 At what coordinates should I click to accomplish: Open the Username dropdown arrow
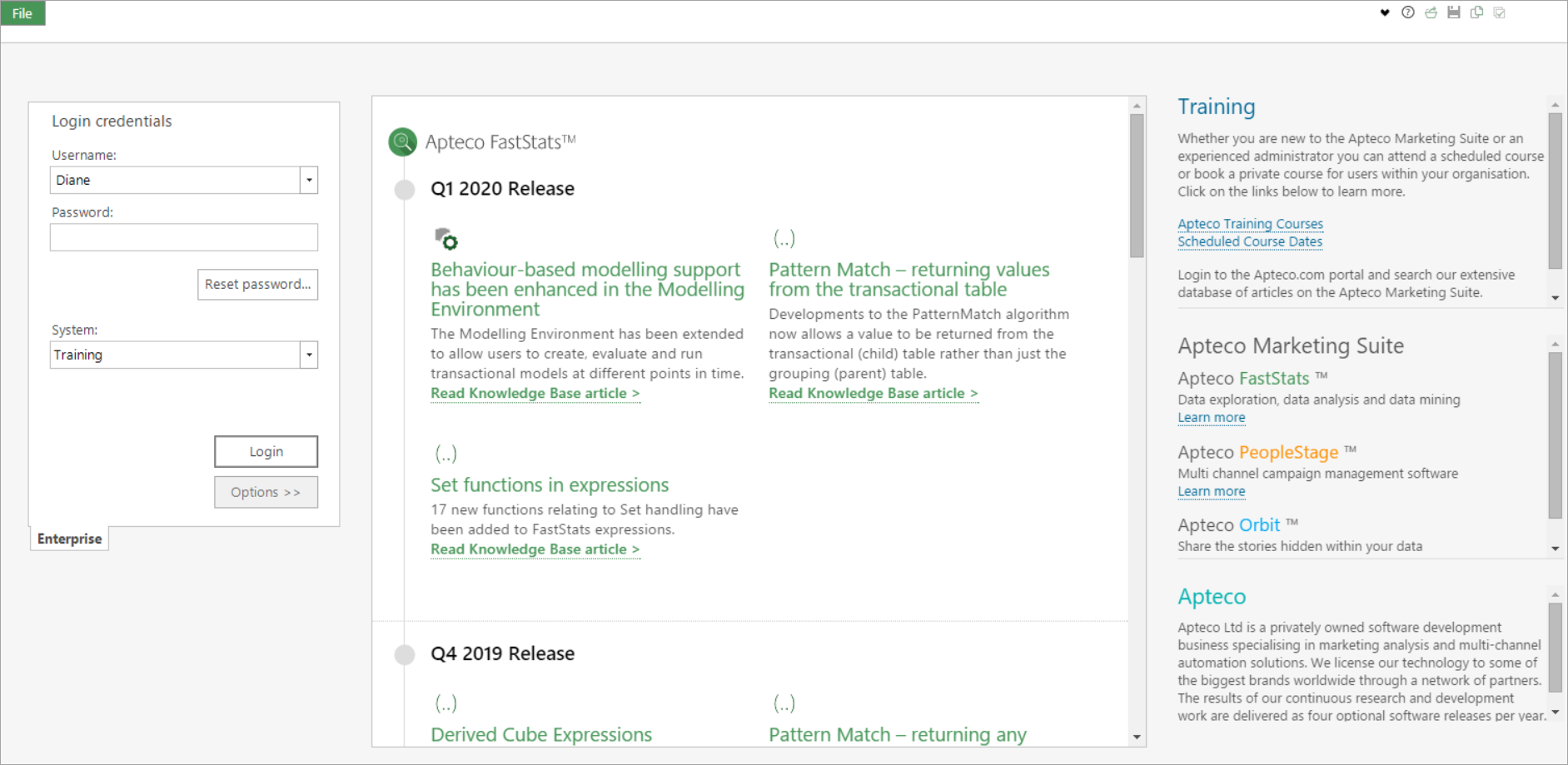click(309, 180)
